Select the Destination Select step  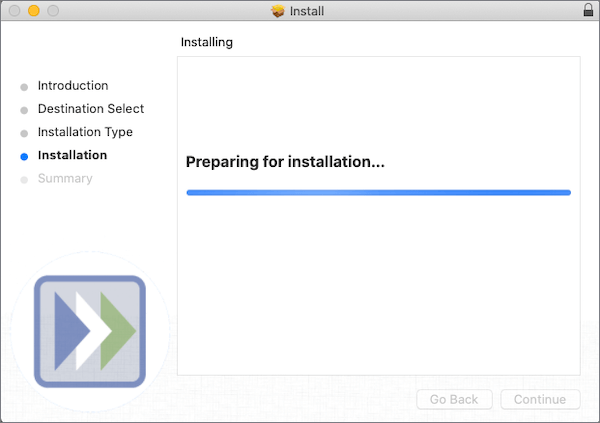click(91, 109)
